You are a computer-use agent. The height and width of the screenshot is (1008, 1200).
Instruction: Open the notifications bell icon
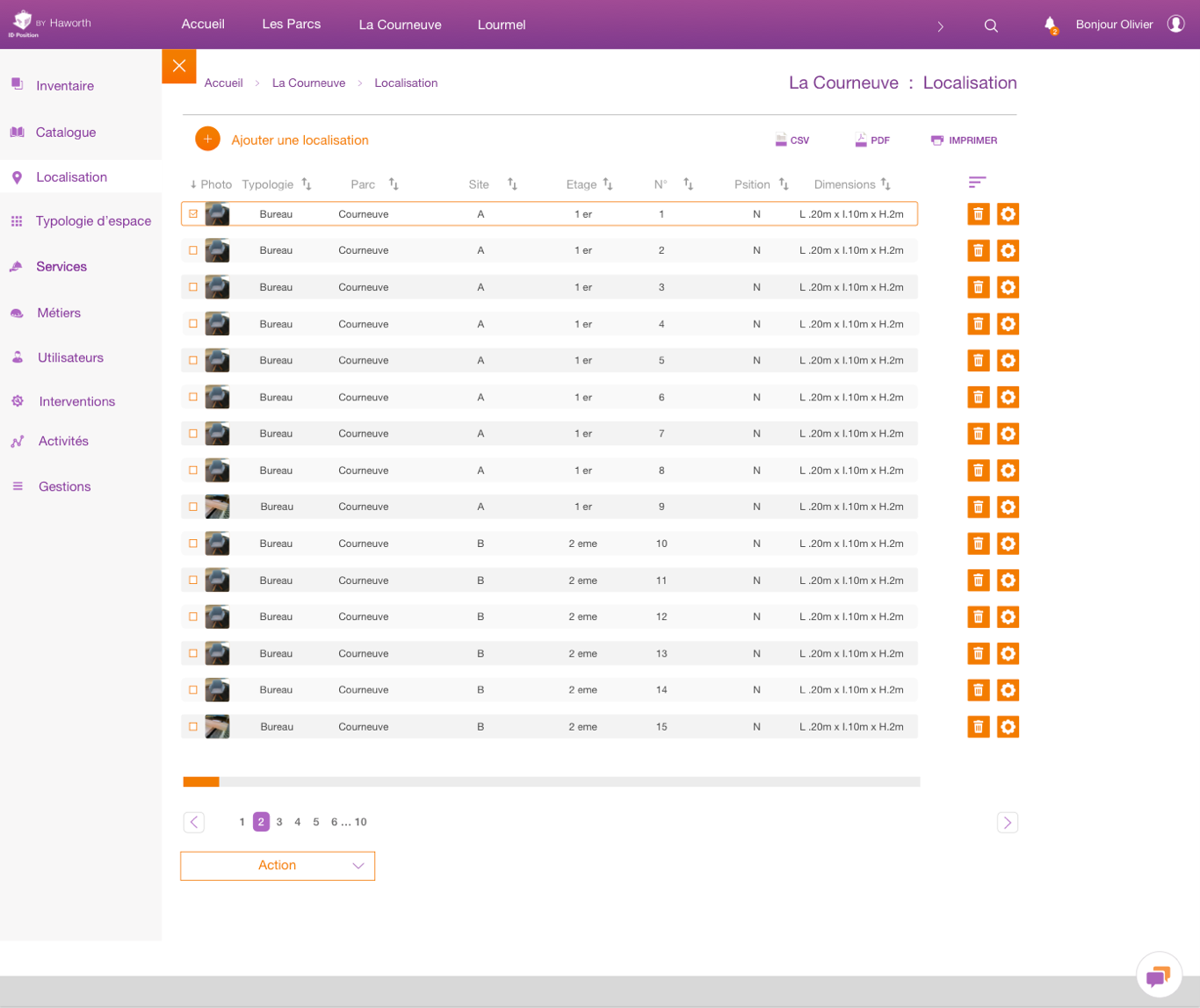(1050, 25)
